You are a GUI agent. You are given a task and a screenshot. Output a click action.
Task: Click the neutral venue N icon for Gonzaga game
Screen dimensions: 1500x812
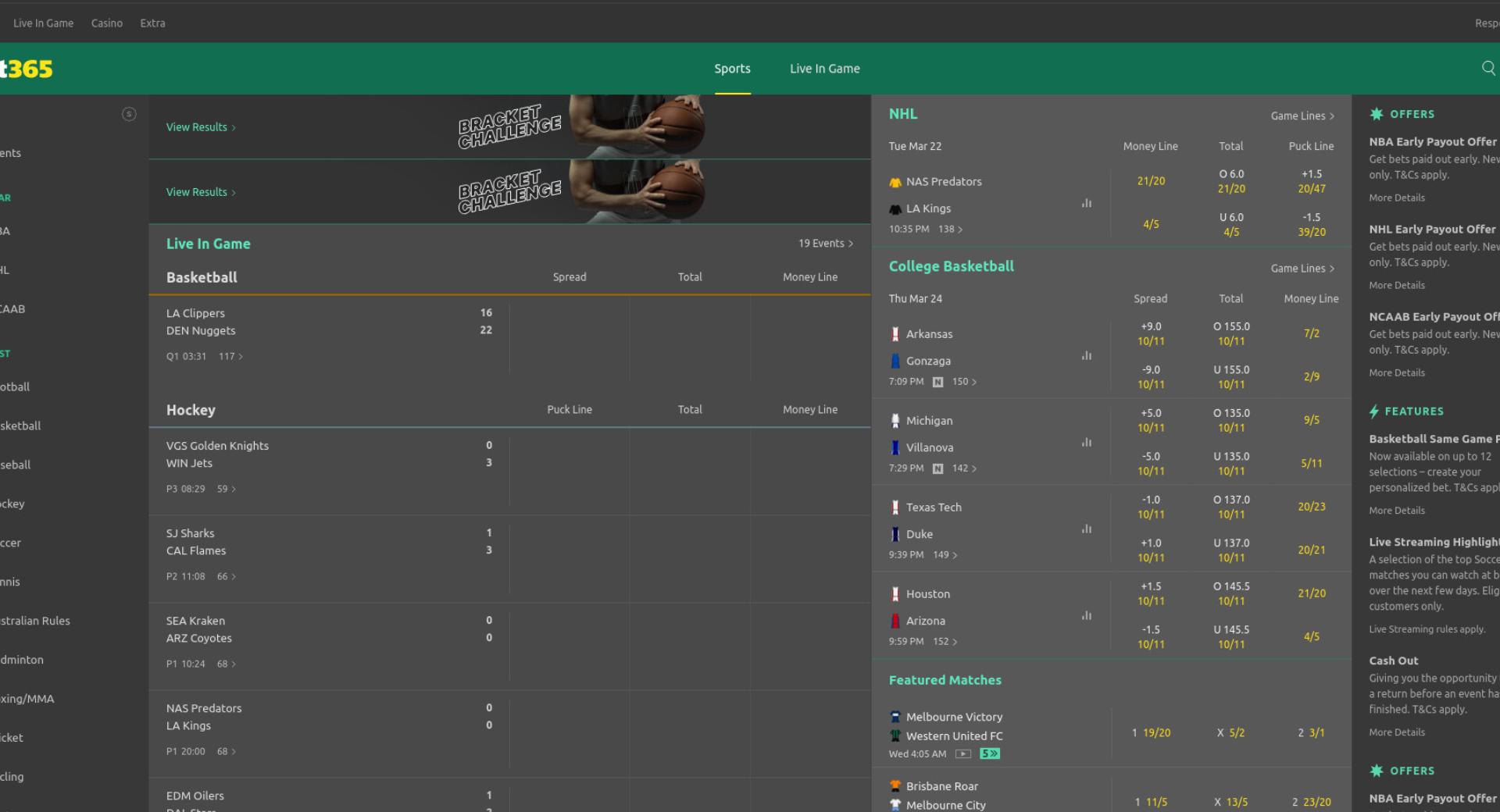coord(938,382)
